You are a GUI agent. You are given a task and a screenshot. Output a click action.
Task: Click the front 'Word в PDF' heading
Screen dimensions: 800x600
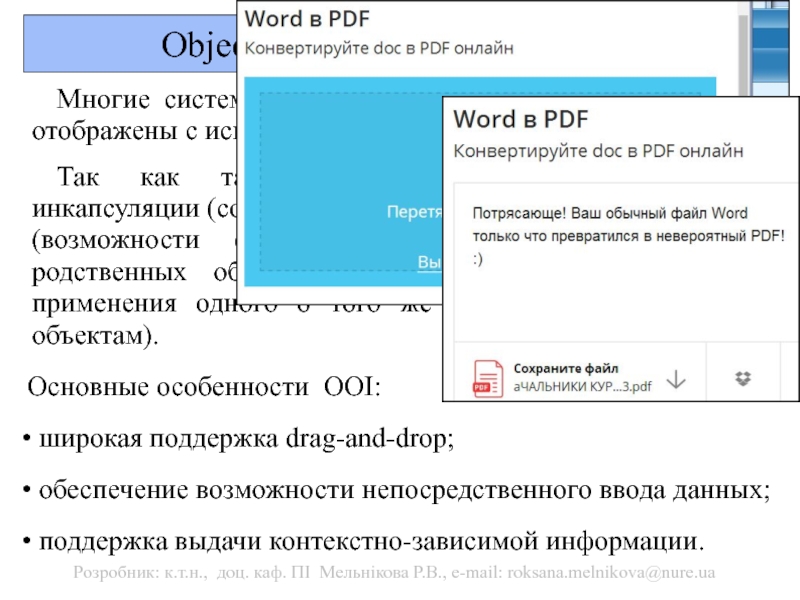520,119
